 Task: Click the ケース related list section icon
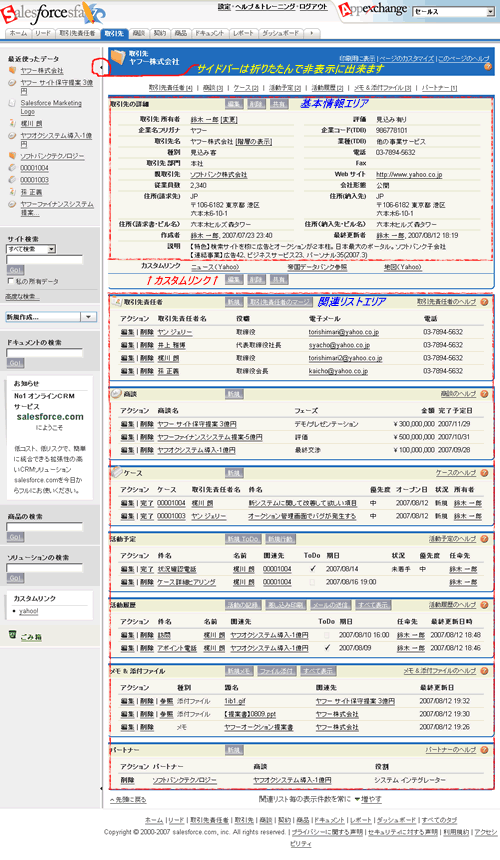116,472
